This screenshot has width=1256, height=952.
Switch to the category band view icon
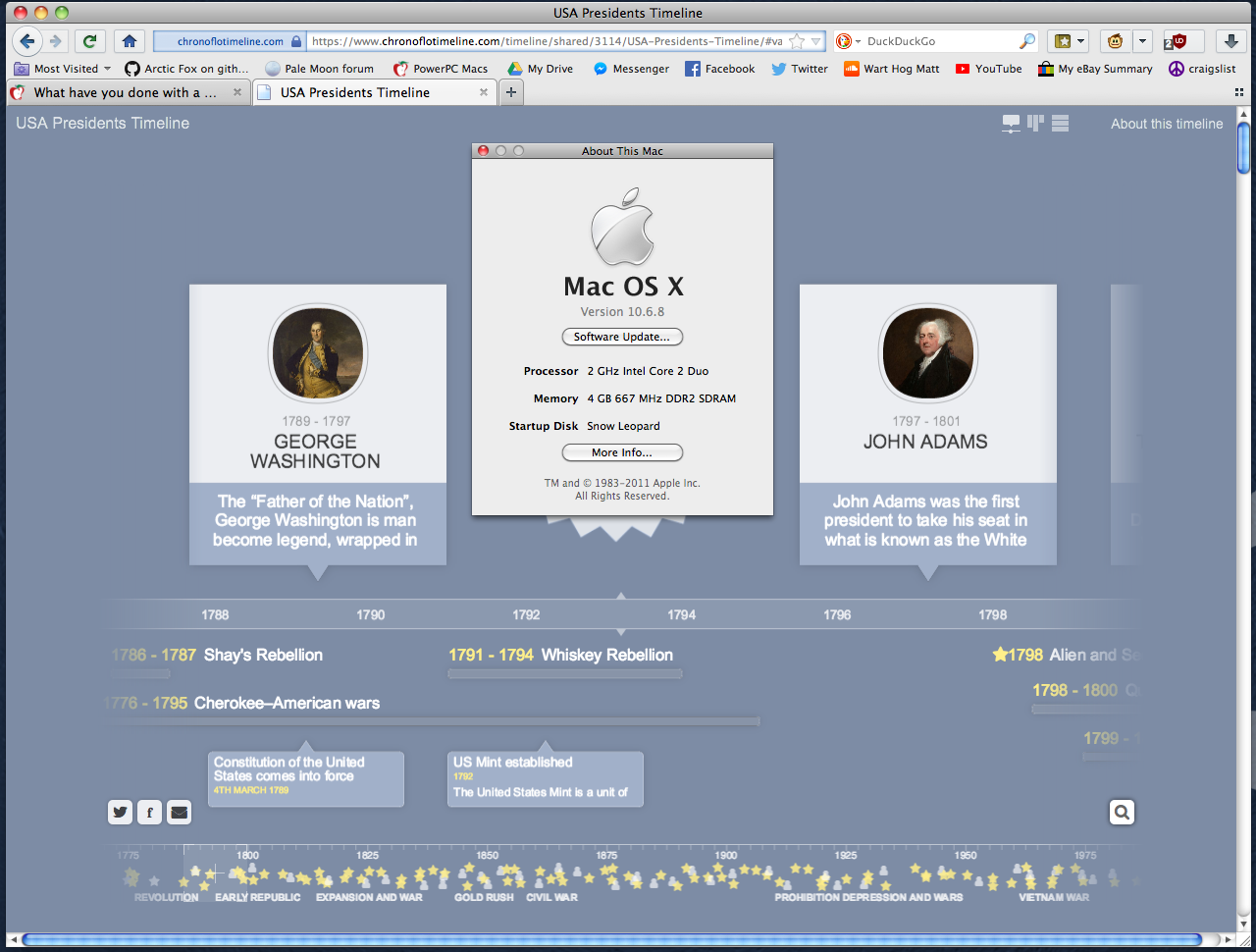[x=1035, y=124]
